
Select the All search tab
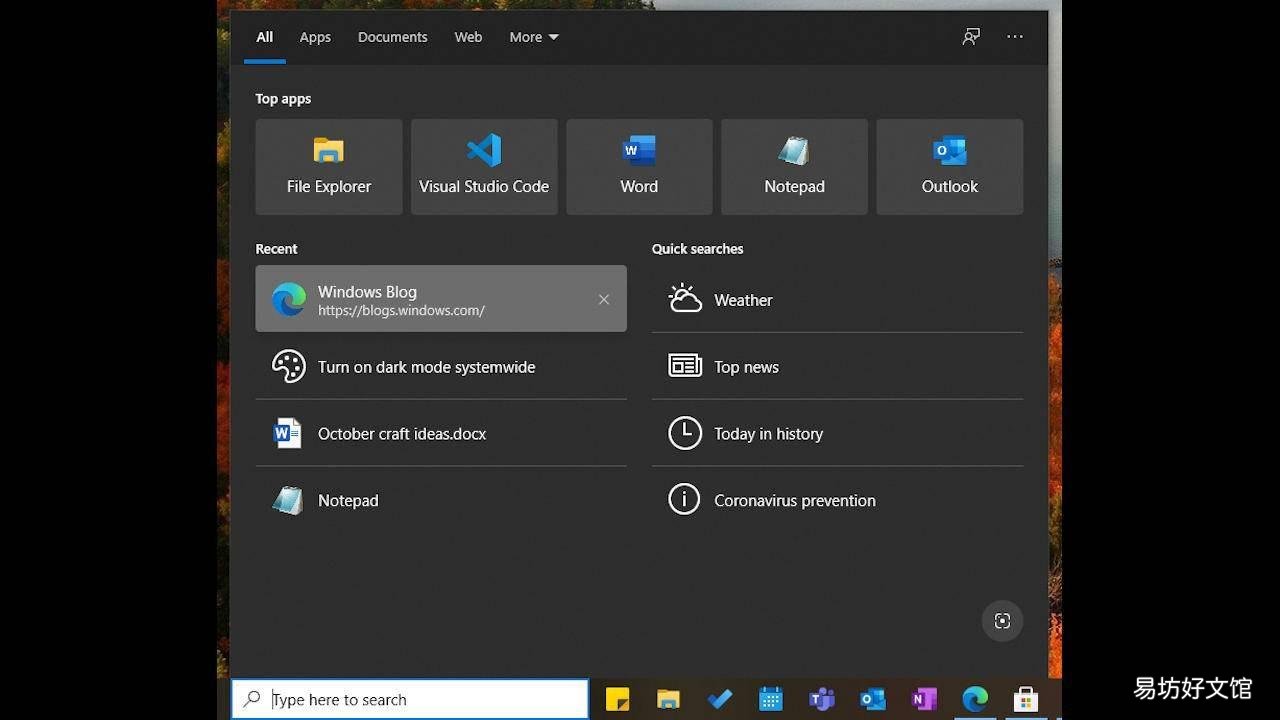(x=265, y=37)
